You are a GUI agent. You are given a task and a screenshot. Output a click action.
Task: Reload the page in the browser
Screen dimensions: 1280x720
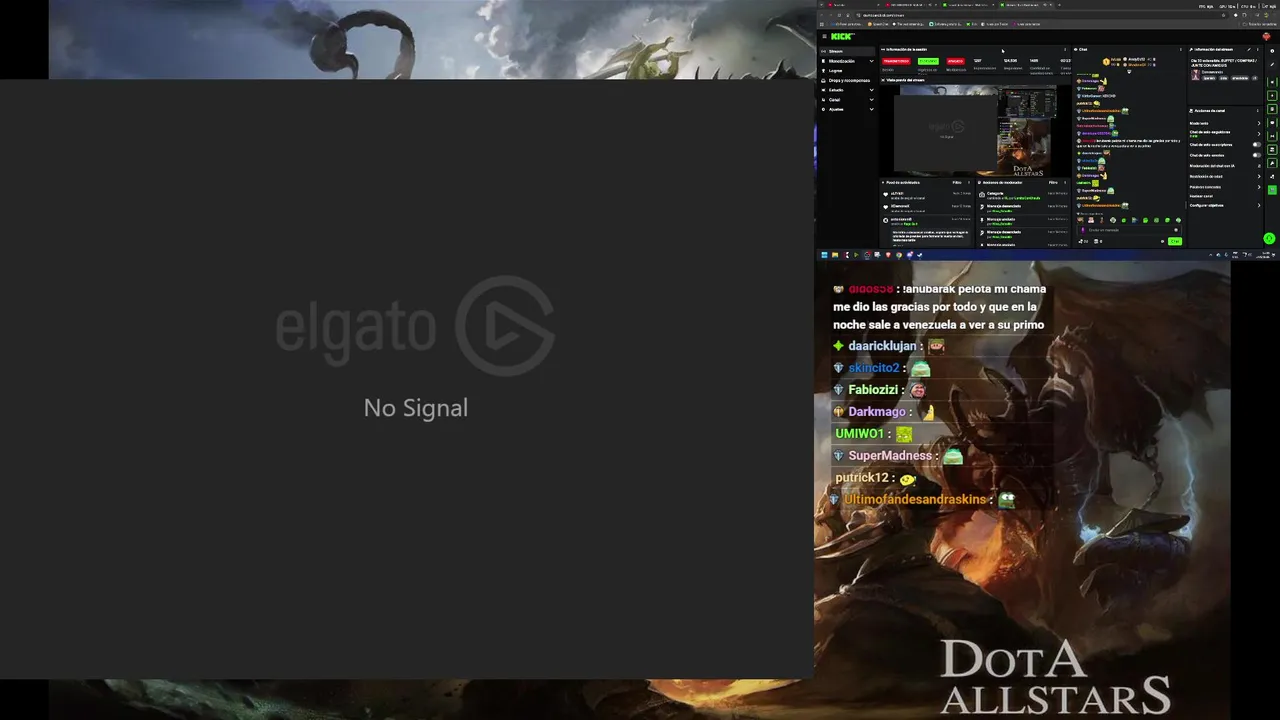[x=839, y=15]
